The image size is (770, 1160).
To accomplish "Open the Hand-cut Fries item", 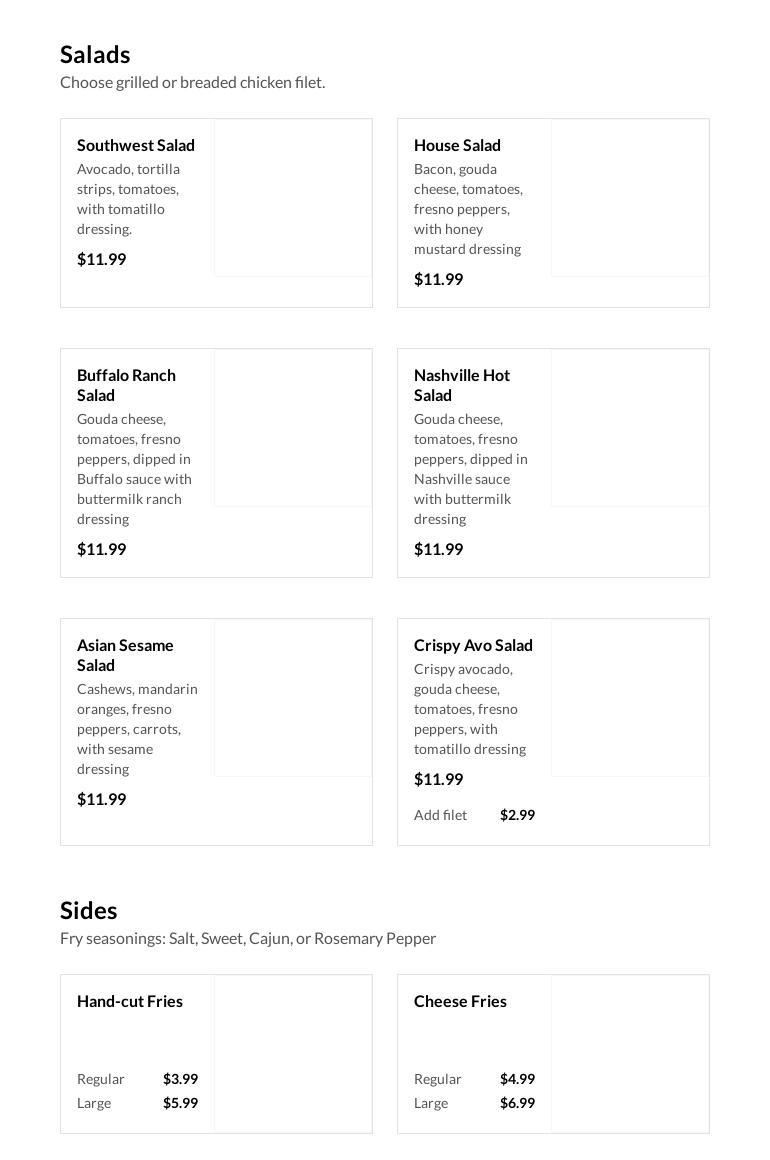I will (x=130, y=1001).
